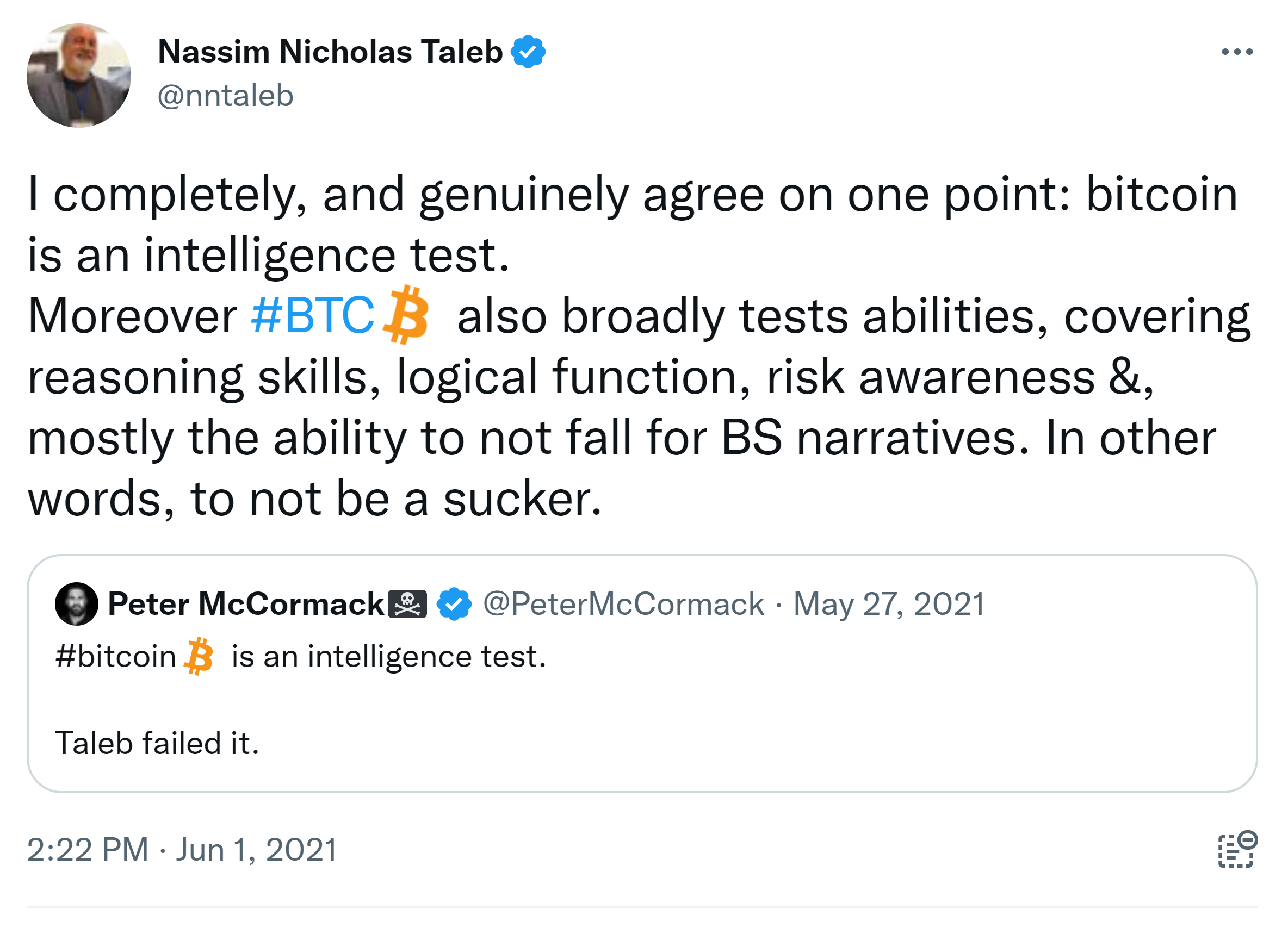Click the Nassim Nicholas Taleb display name
Viewport: 1288px width, 928px height.
click(330, 52)
